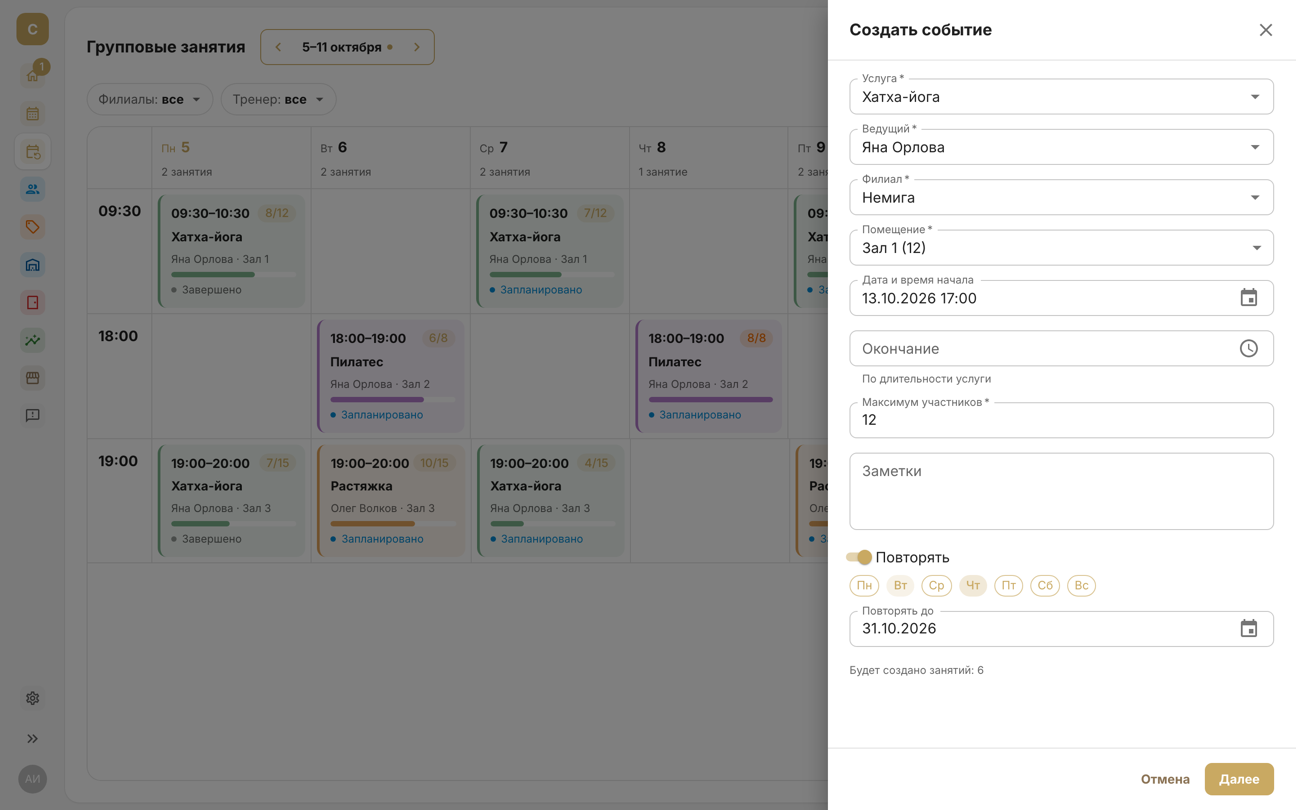This screenshot has height=810, width=1296.
Task: Open settings gear in the sidebar
Action: (x=33, y=698)
